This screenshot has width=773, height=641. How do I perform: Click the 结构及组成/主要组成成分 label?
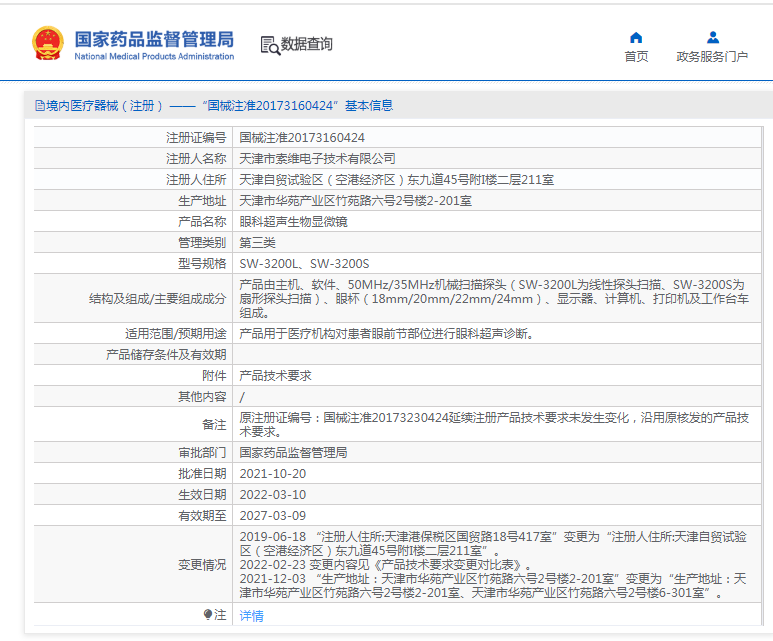coord(158,298)
